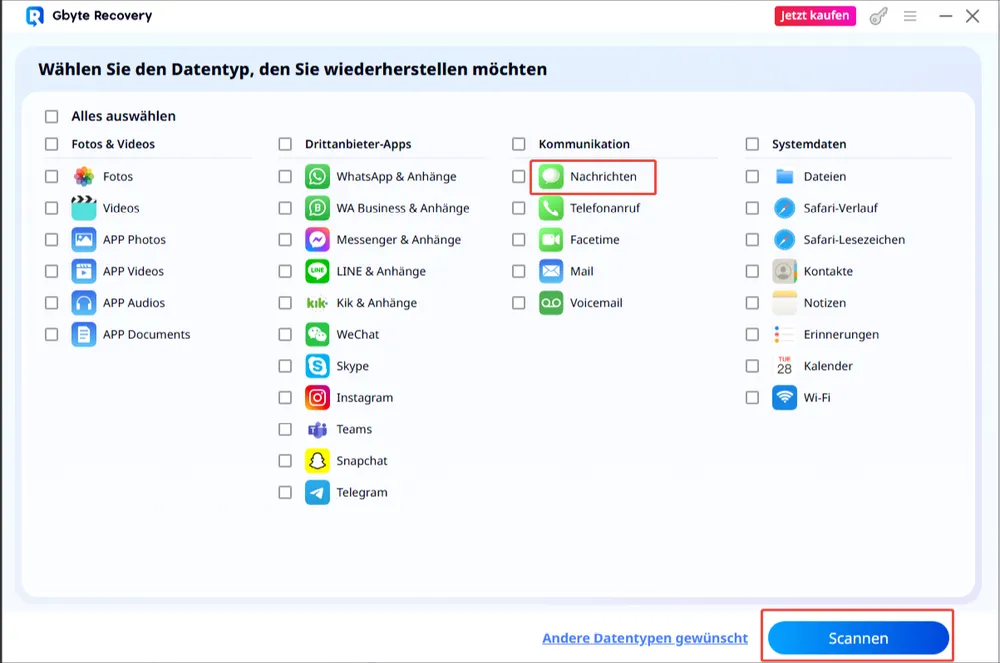Click the Wi-Fi icon

[784, 398]
